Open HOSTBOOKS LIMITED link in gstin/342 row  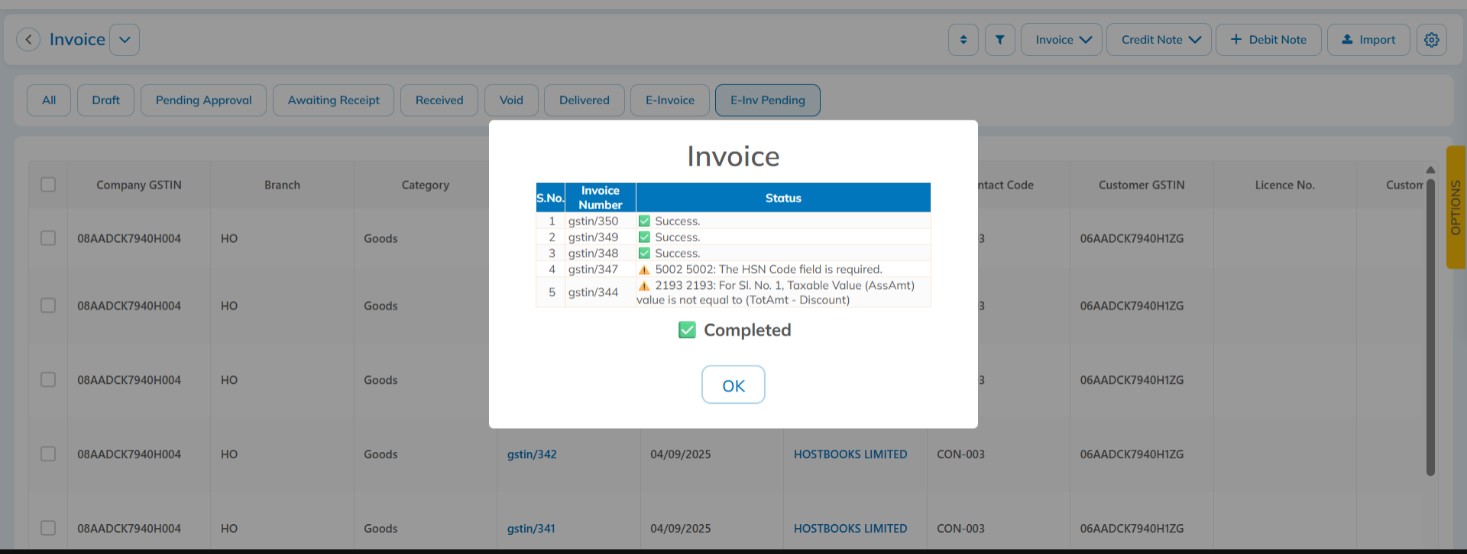pos(850,454)
